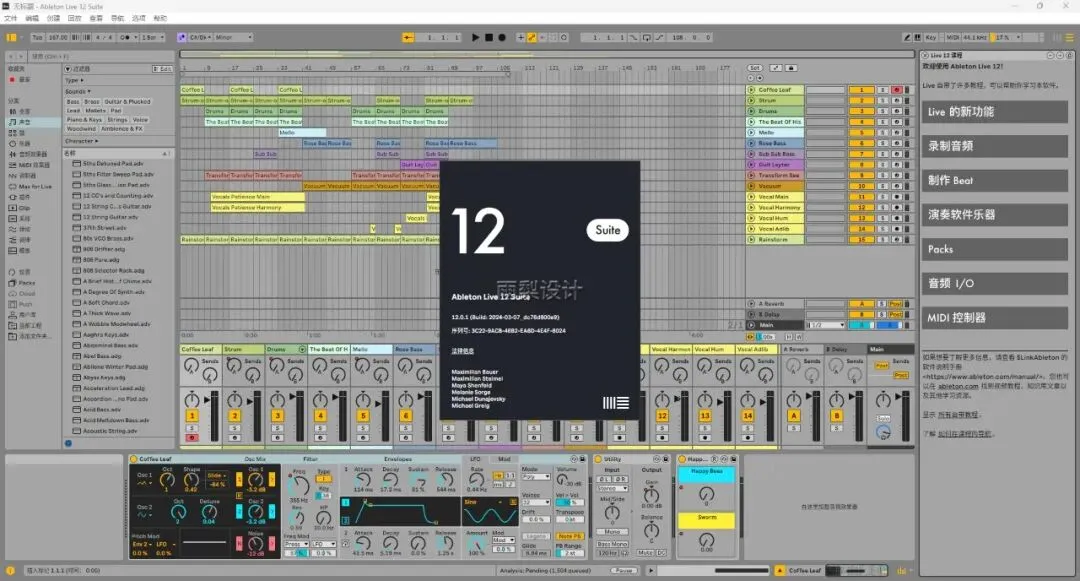The width and height of the screenshot is (1080, 581).
Task: Open the 文件 menu
Action: (11, 18)
